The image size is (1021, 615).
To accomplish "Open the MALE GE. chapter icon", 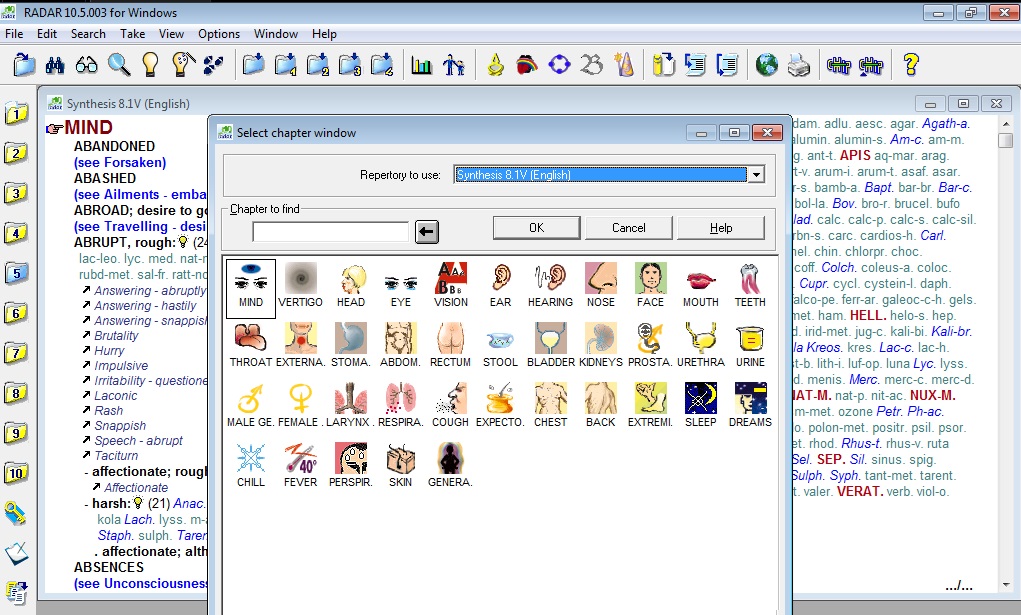I will [251, 407].
